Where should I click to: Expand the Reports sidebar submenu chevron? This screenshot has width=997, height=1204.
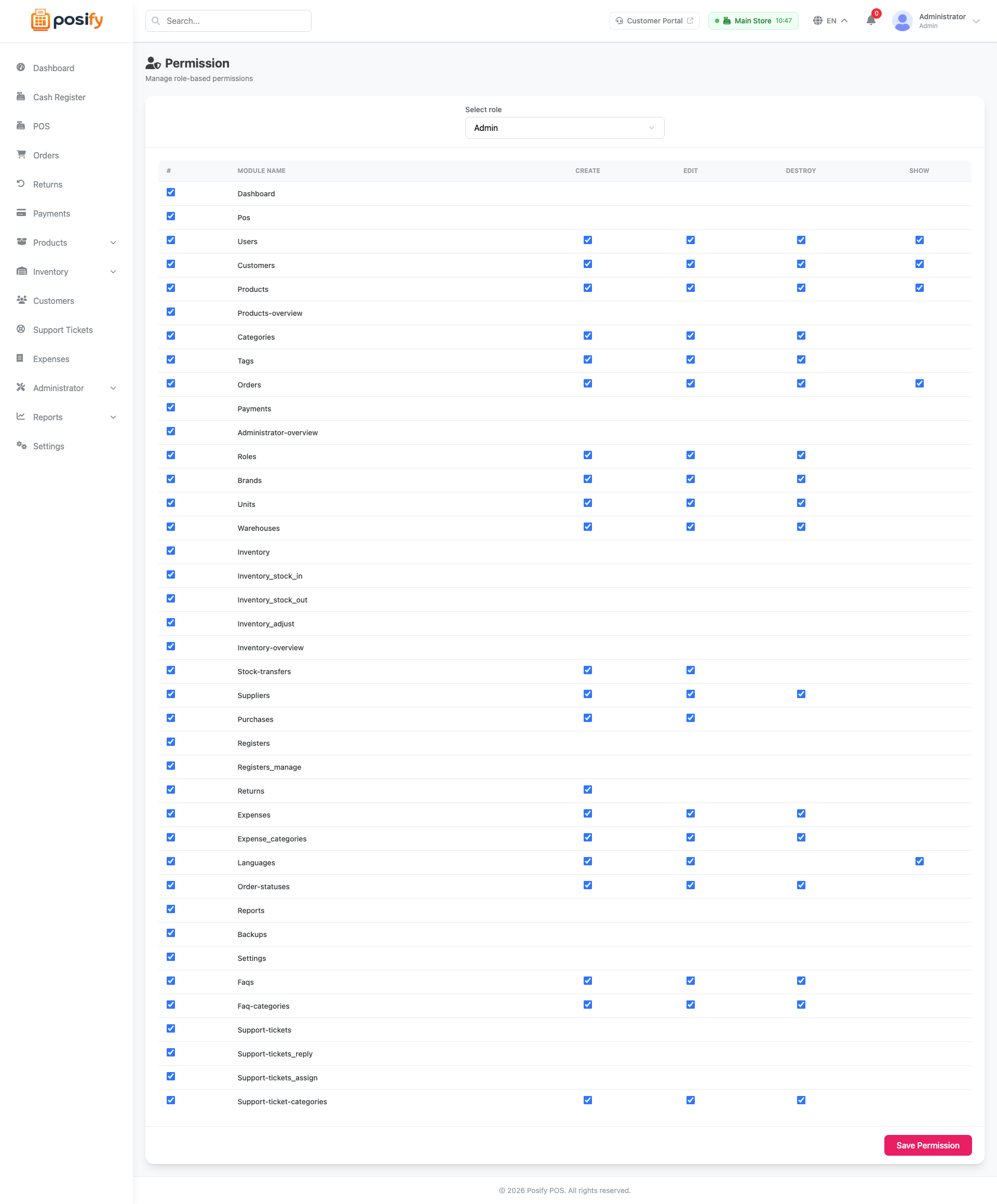[x=113, y=418]
